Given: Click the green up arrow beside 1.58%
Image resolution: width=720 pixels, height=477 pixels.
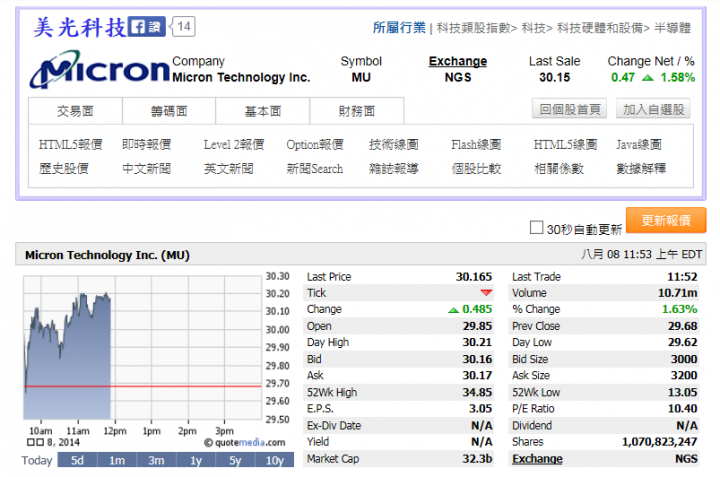Looking at the screenshot, I should tap(647, 78).
